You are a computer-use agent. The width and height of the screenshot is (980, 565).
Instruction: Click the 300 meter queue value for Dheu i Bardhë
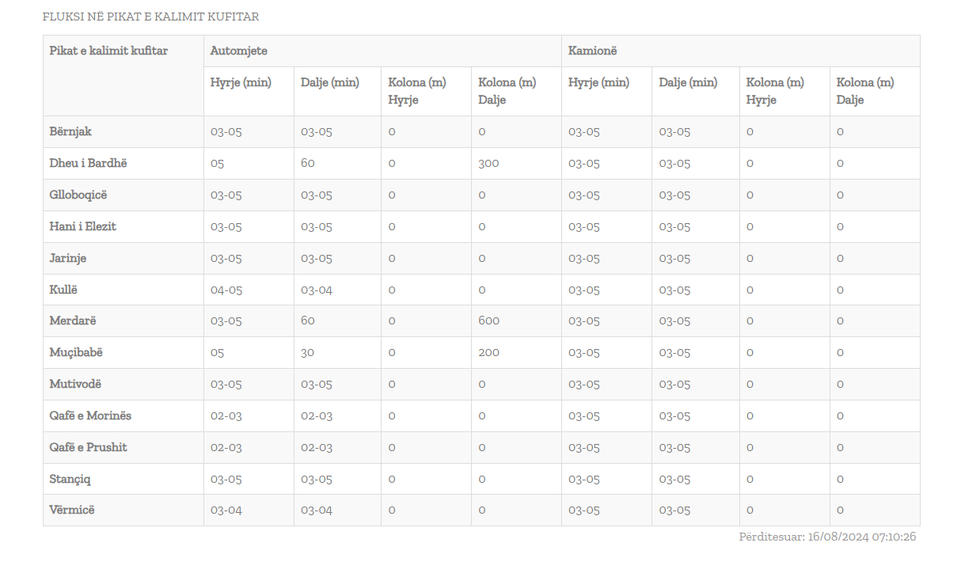[489, 163]
